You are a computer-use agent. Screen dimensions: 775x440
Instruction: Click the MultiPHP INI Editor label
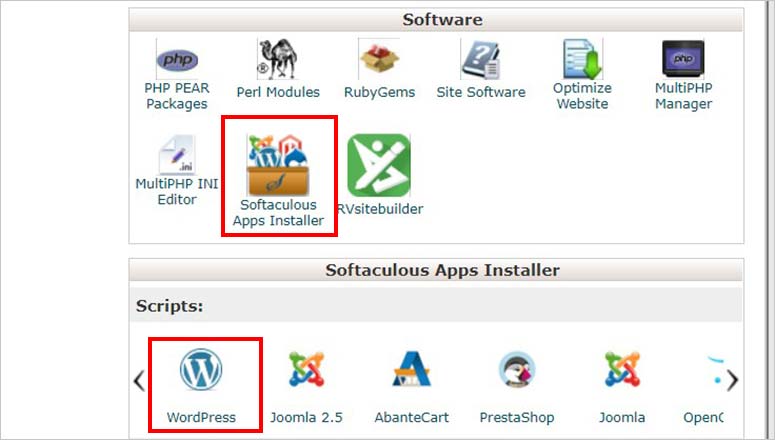[177, 191]
